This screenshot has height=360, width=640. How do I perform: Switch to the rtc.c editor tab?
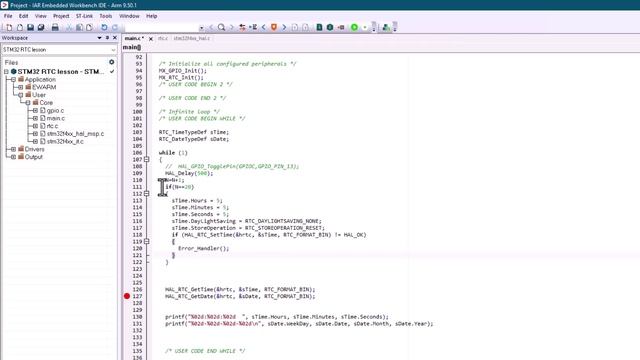163,38
